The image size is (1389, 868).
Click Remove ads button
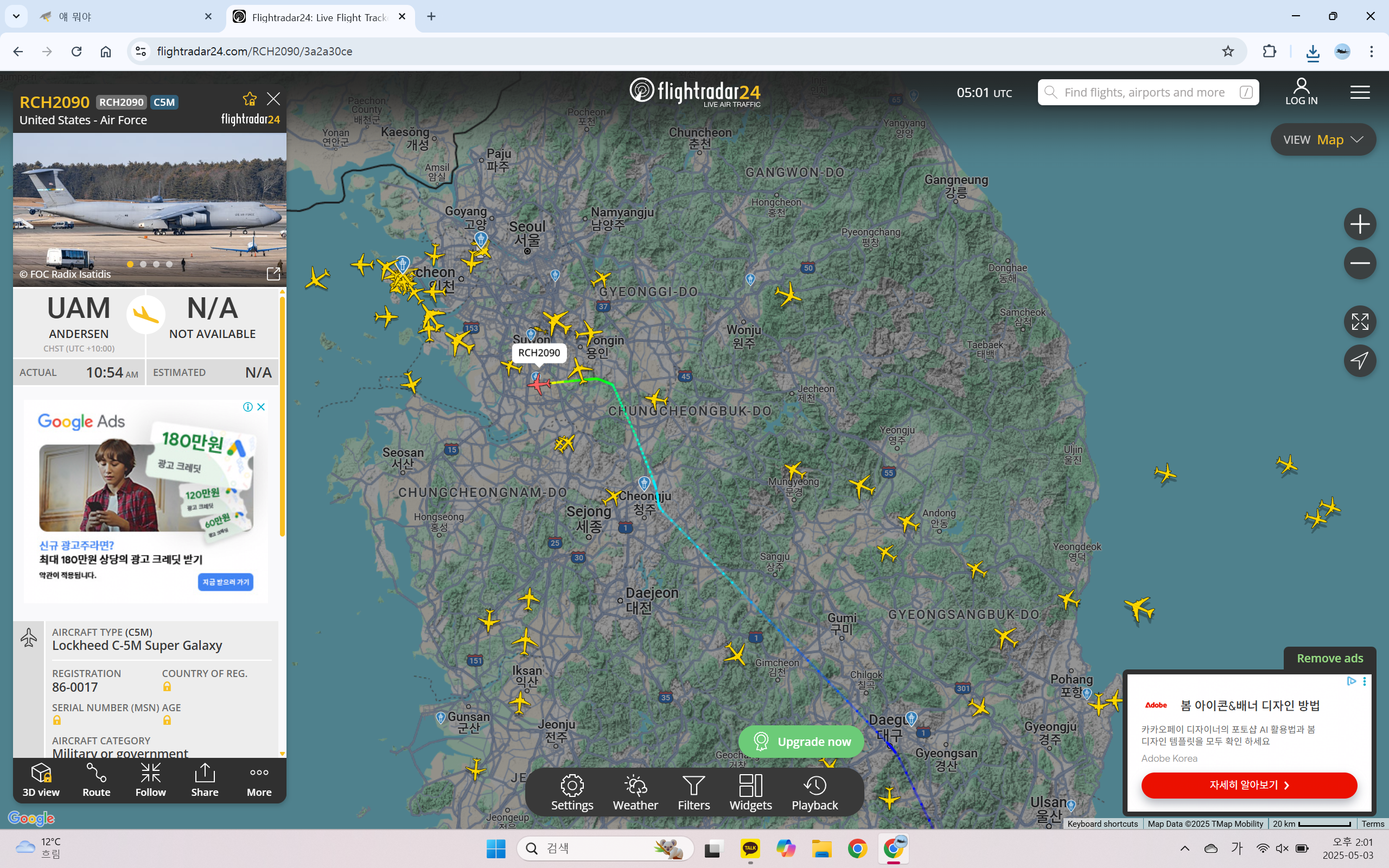pyautogui.click(x=1329, y=658)
